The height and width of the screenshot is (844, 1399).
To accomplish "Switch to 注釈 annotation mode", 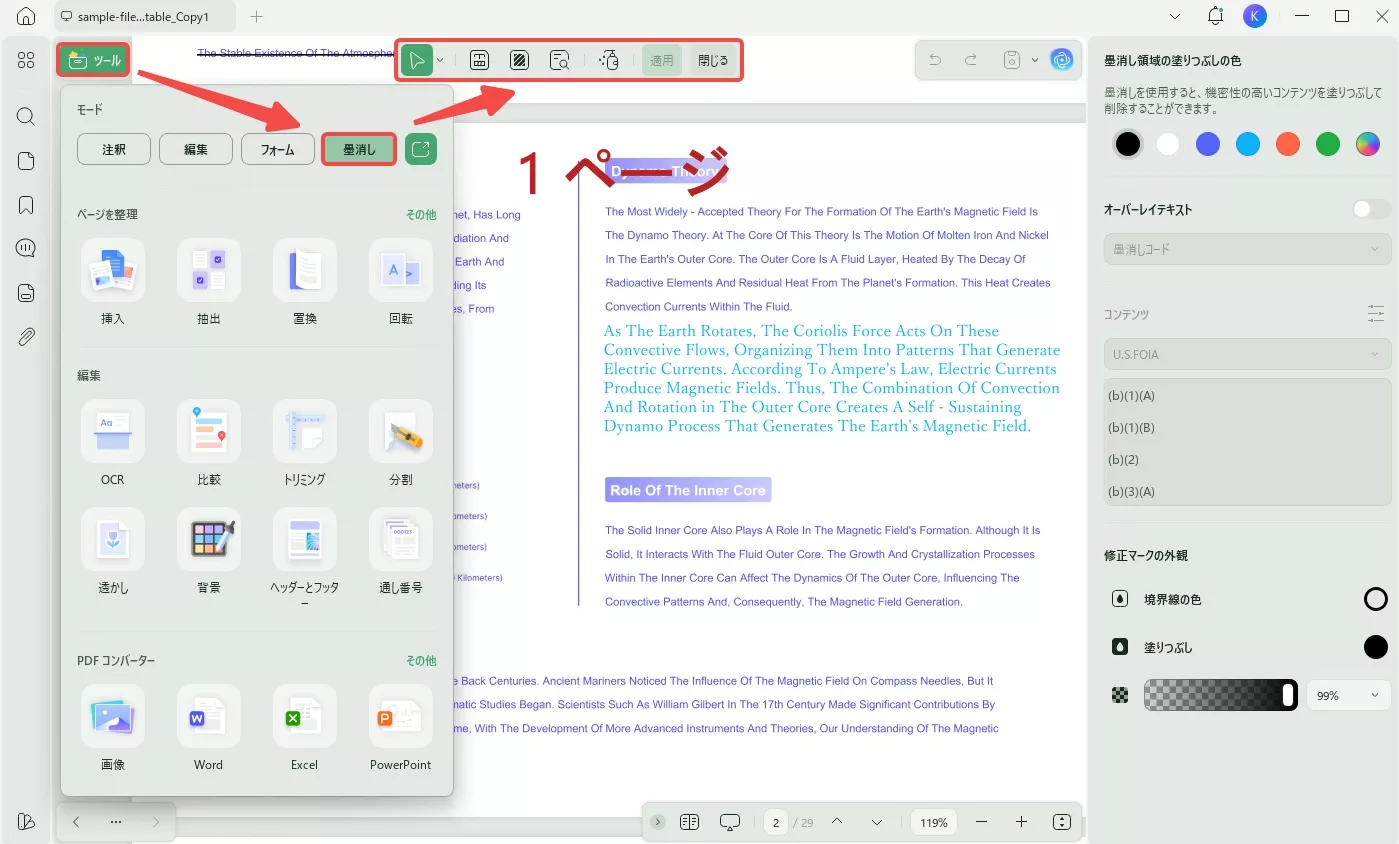I will click(114, 149).
